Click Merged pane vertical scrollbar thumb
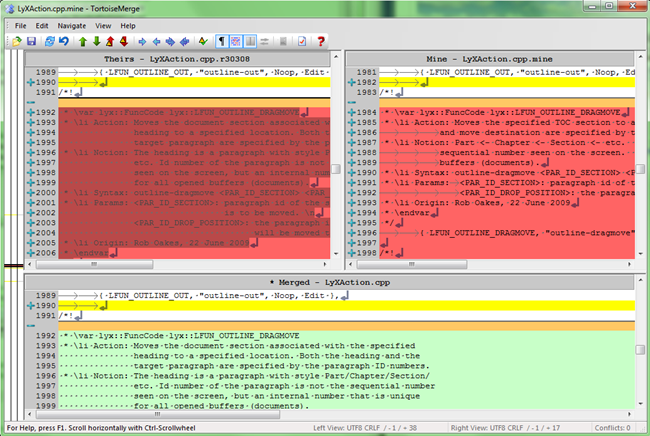650x436 pixels. 640,350
